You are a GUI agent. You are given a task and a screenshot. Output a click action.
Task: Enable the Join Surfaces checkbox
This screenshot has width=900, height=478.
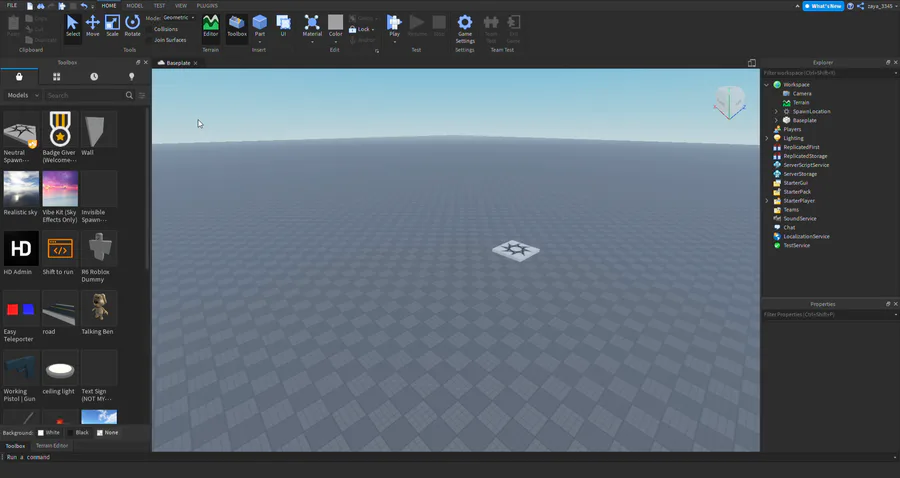[149, 40]
